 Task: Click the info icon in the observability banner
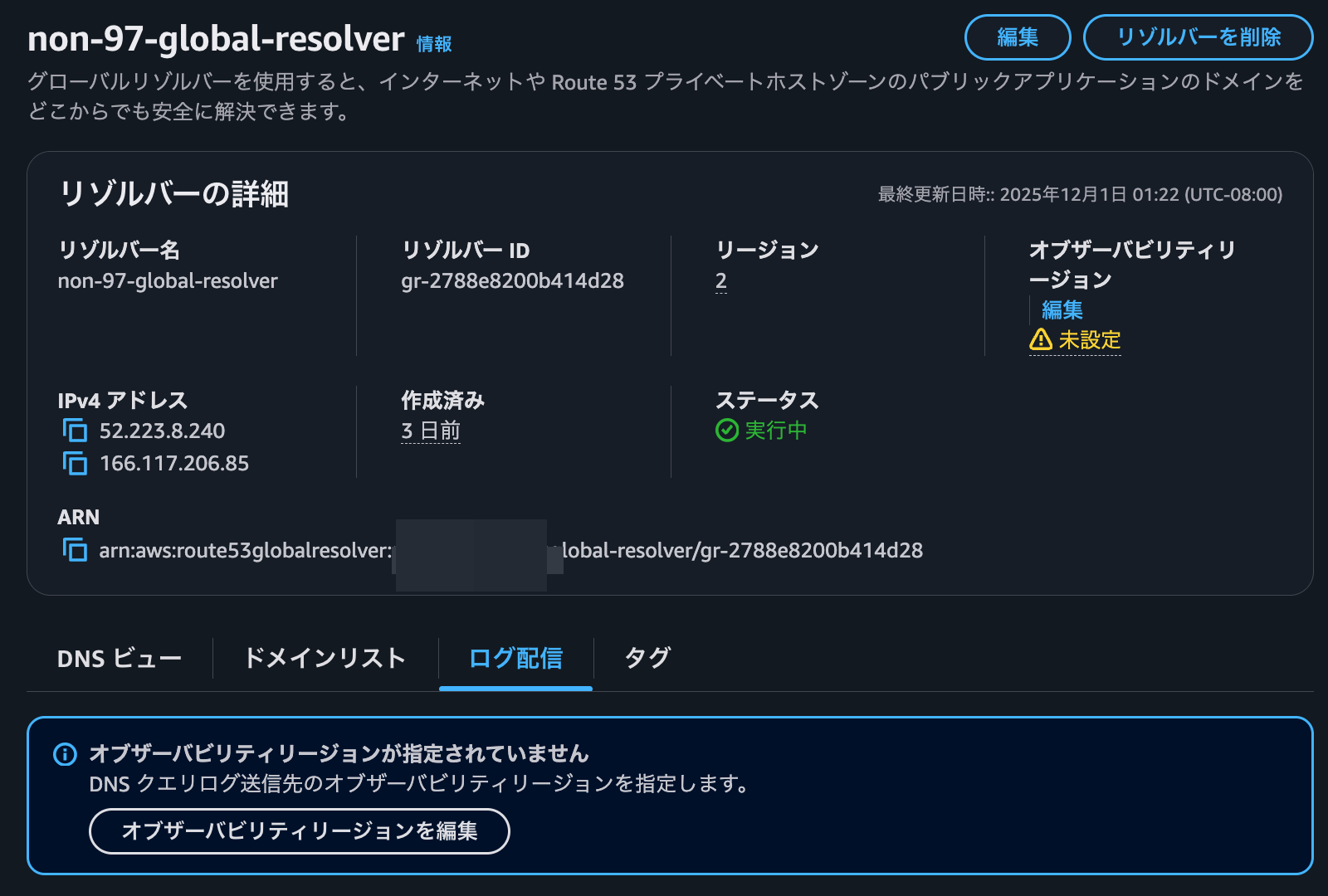pos(65,753)
